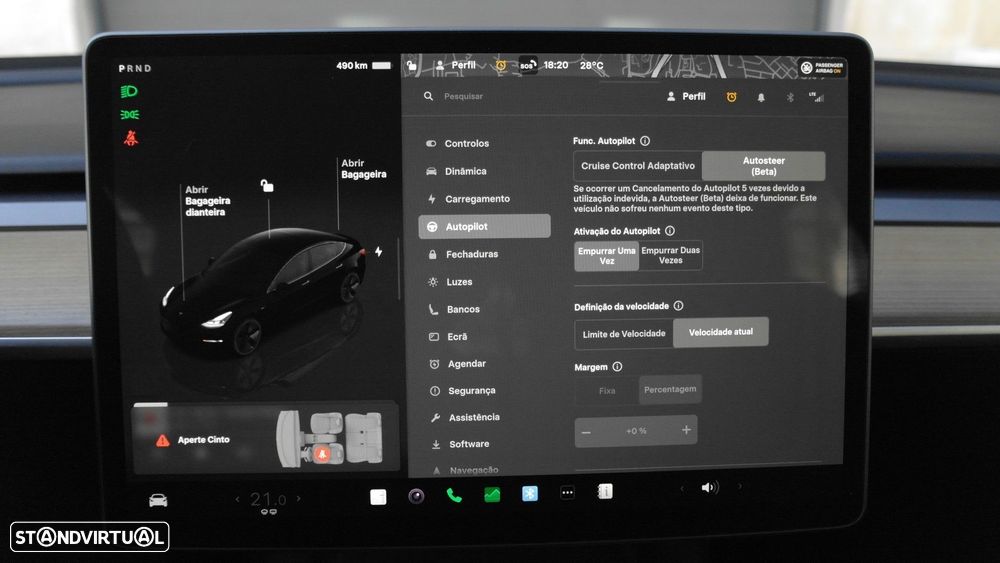
Task: Tap the Aperte Cinto seatbelt warning
Action: pos(193,440)
